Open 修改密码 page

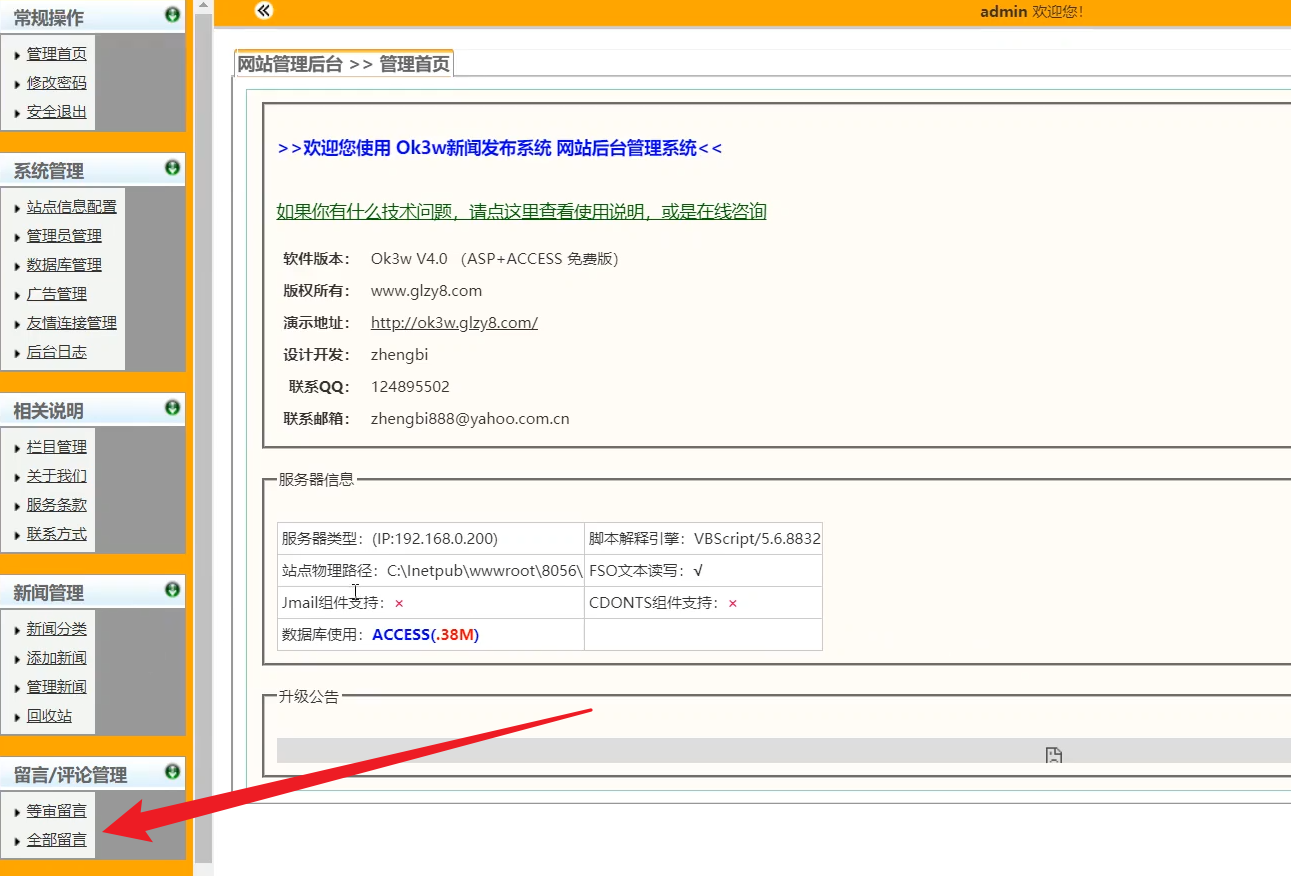(x=56, y=83)
